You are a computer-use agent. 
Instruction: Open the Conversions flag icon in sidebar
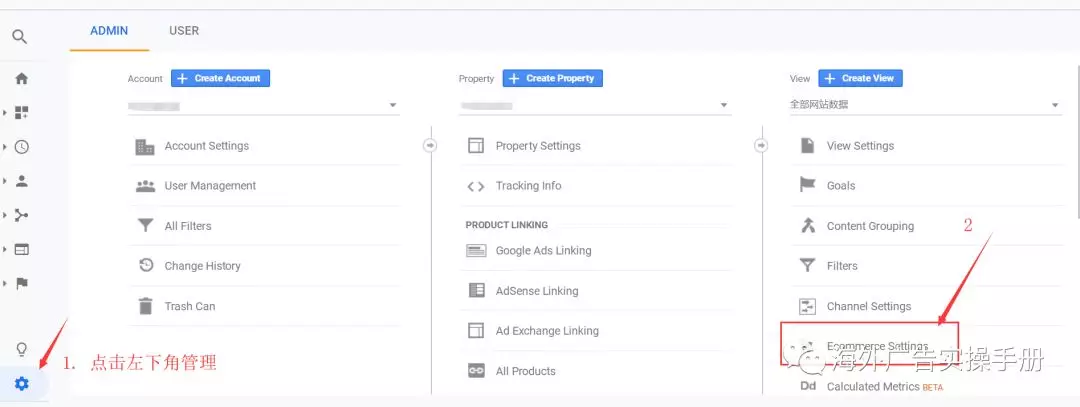point(21,283)
